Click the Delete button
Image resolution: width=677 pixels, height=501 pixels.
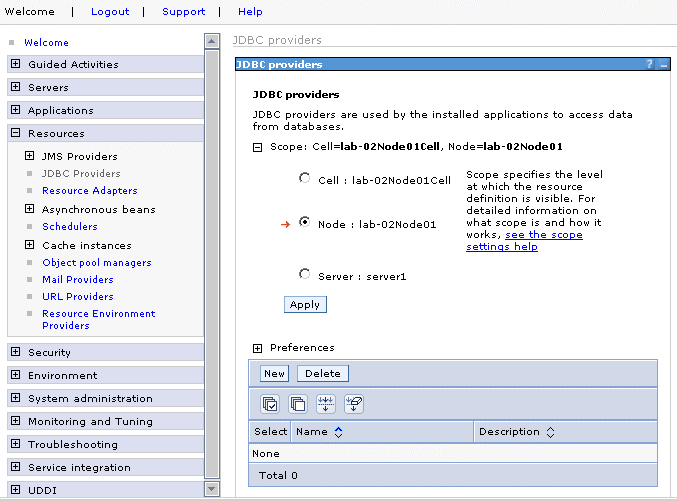323,374
